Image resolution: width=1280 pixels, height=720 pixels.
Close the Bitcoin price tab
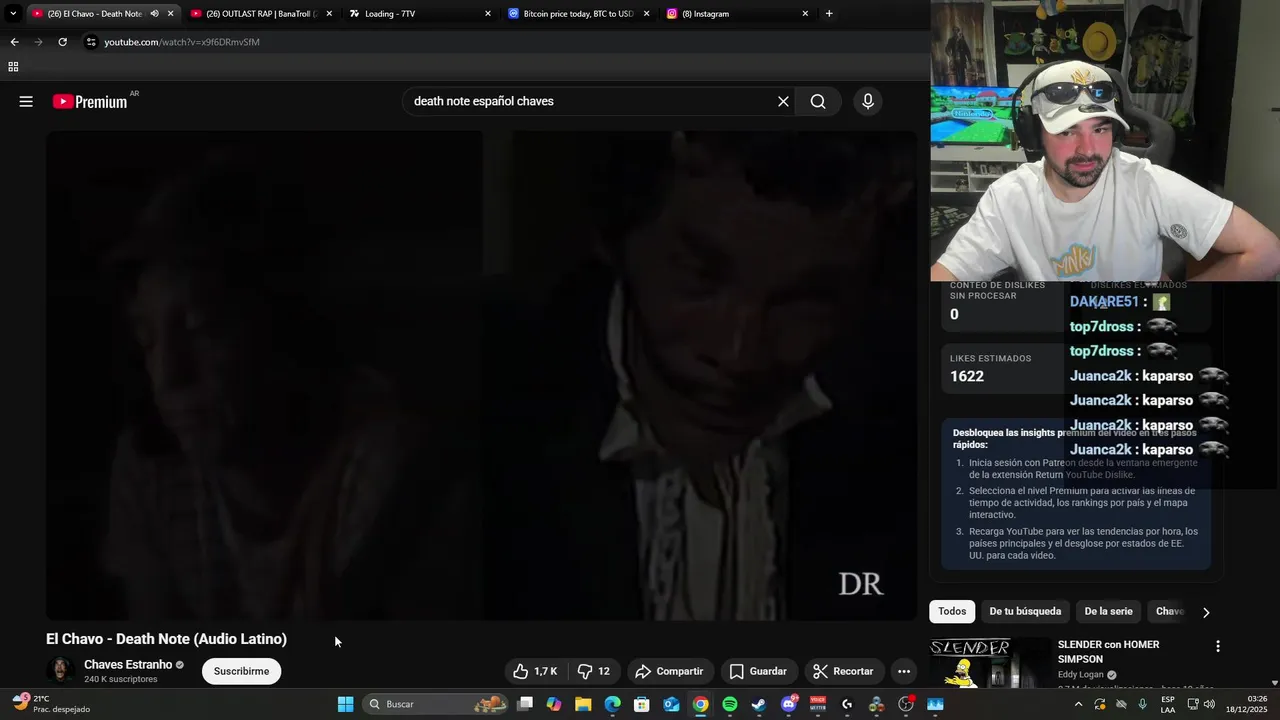(x=646, y=14)
